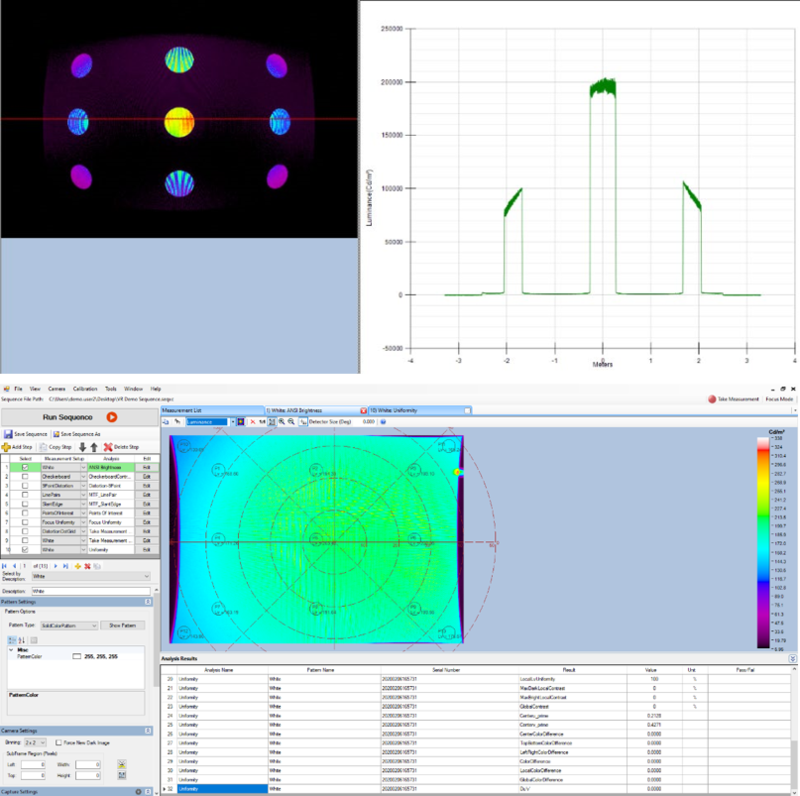Sort pattern properties alphabetically

(21, 640)
